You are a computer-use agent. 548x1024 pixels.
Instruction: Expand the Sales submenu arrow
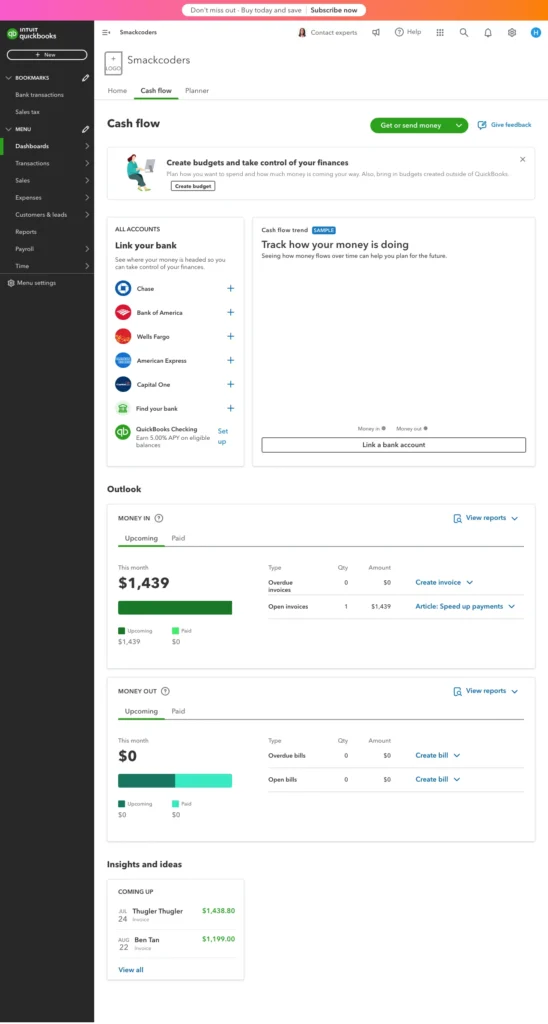pos(87,180)
